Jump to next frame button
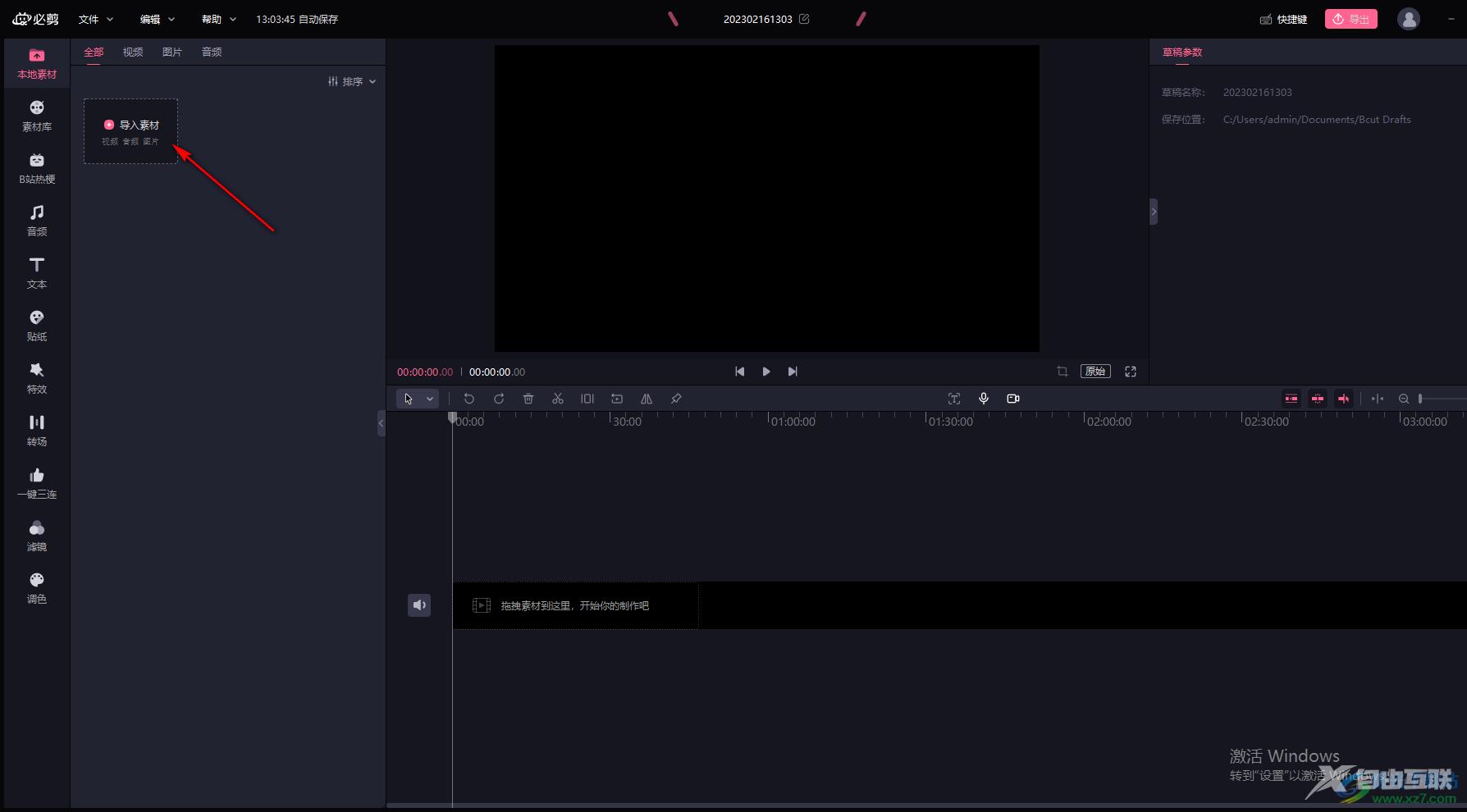The height and width of the screenshot is (812, 1467). click(793, 372)
